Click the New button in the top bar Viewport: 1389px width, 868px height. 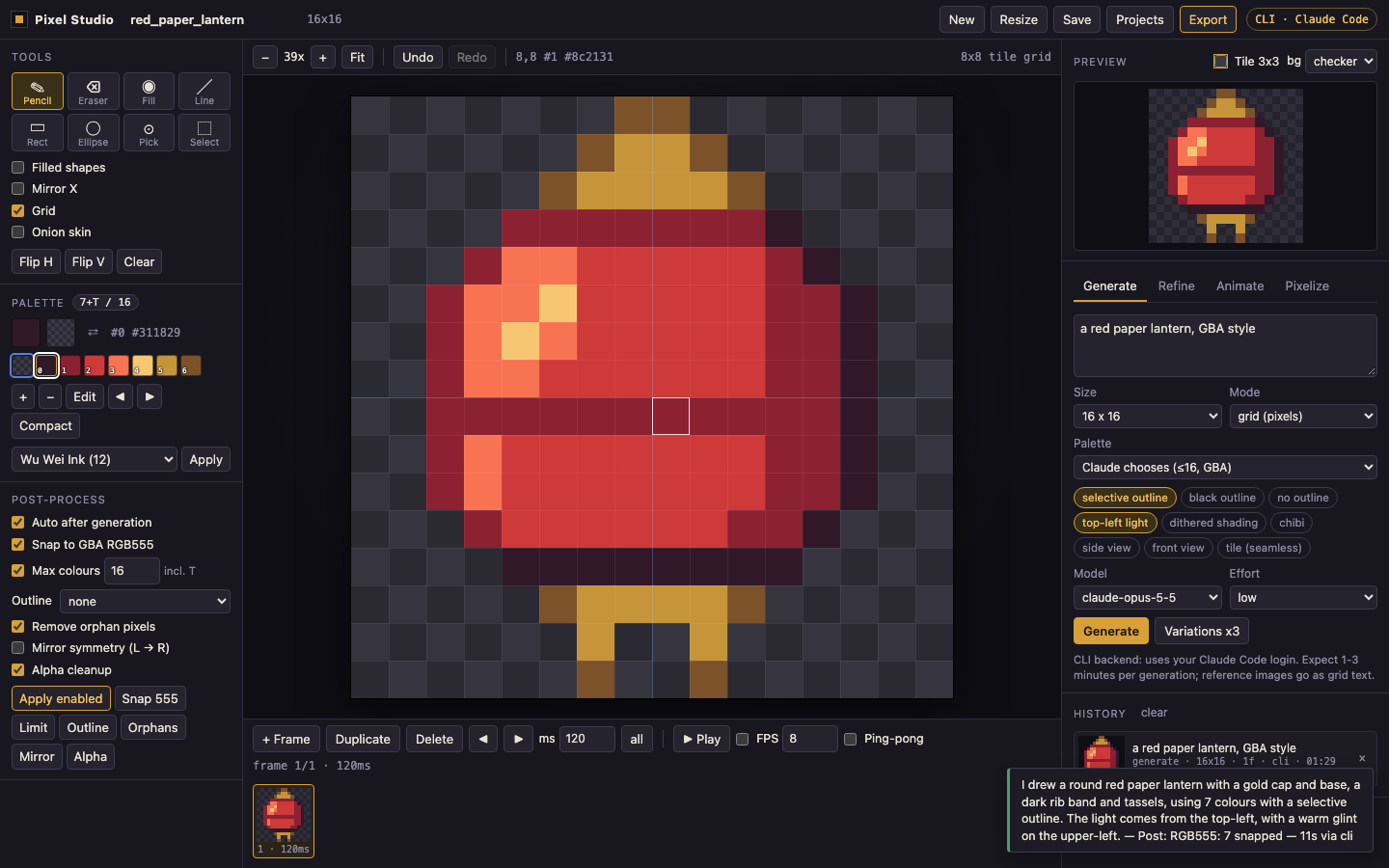(x=962, y=19)
